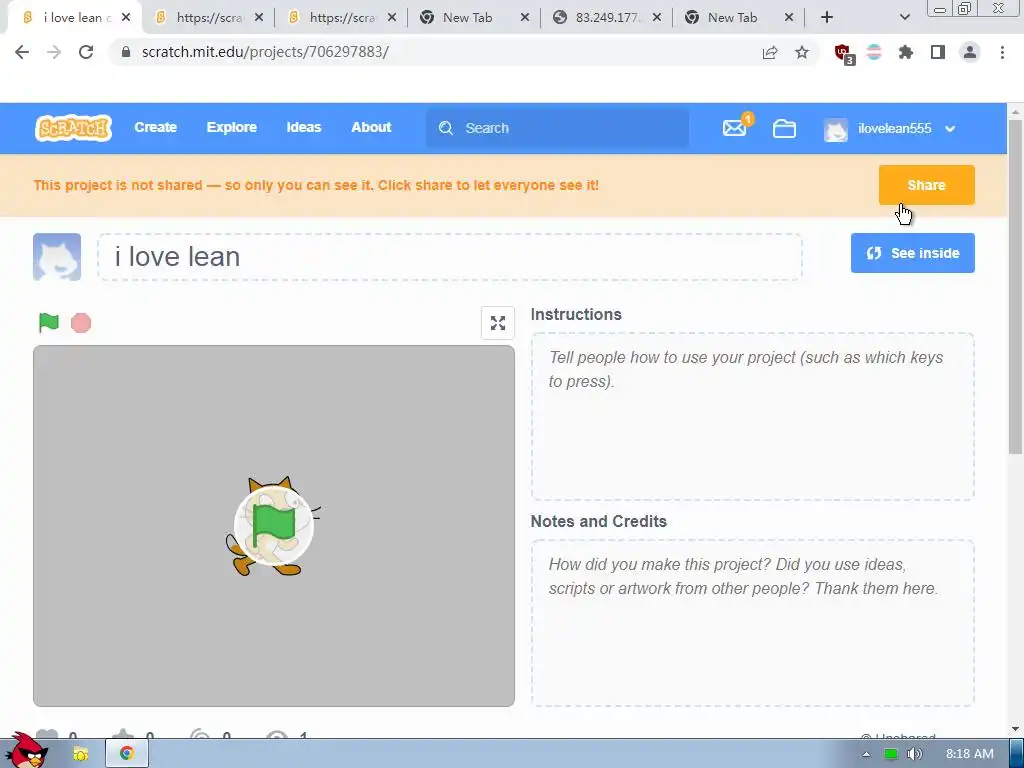The height and width of the screenshot is (768, 1024).
Task: Reload the current page
Action: click(86, 52)
